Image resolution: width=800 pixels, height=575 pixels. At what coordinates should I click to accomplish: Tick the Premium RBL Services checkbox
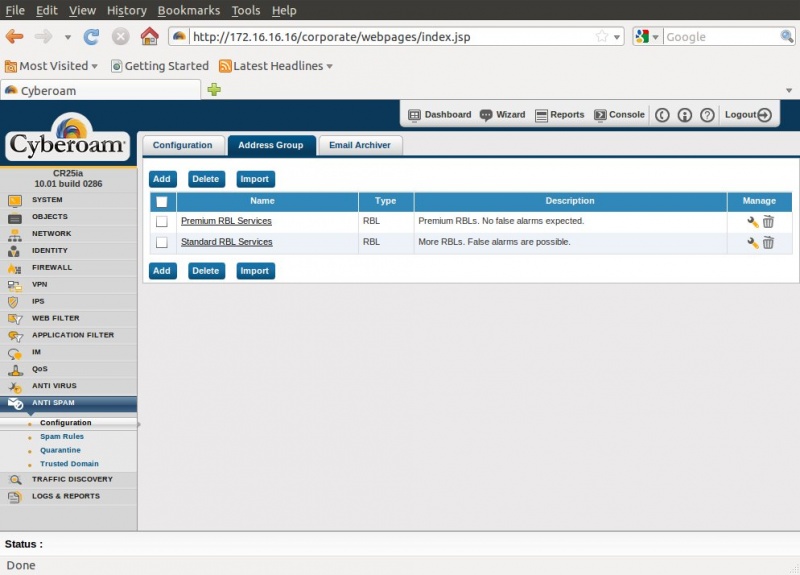(161, 221)
